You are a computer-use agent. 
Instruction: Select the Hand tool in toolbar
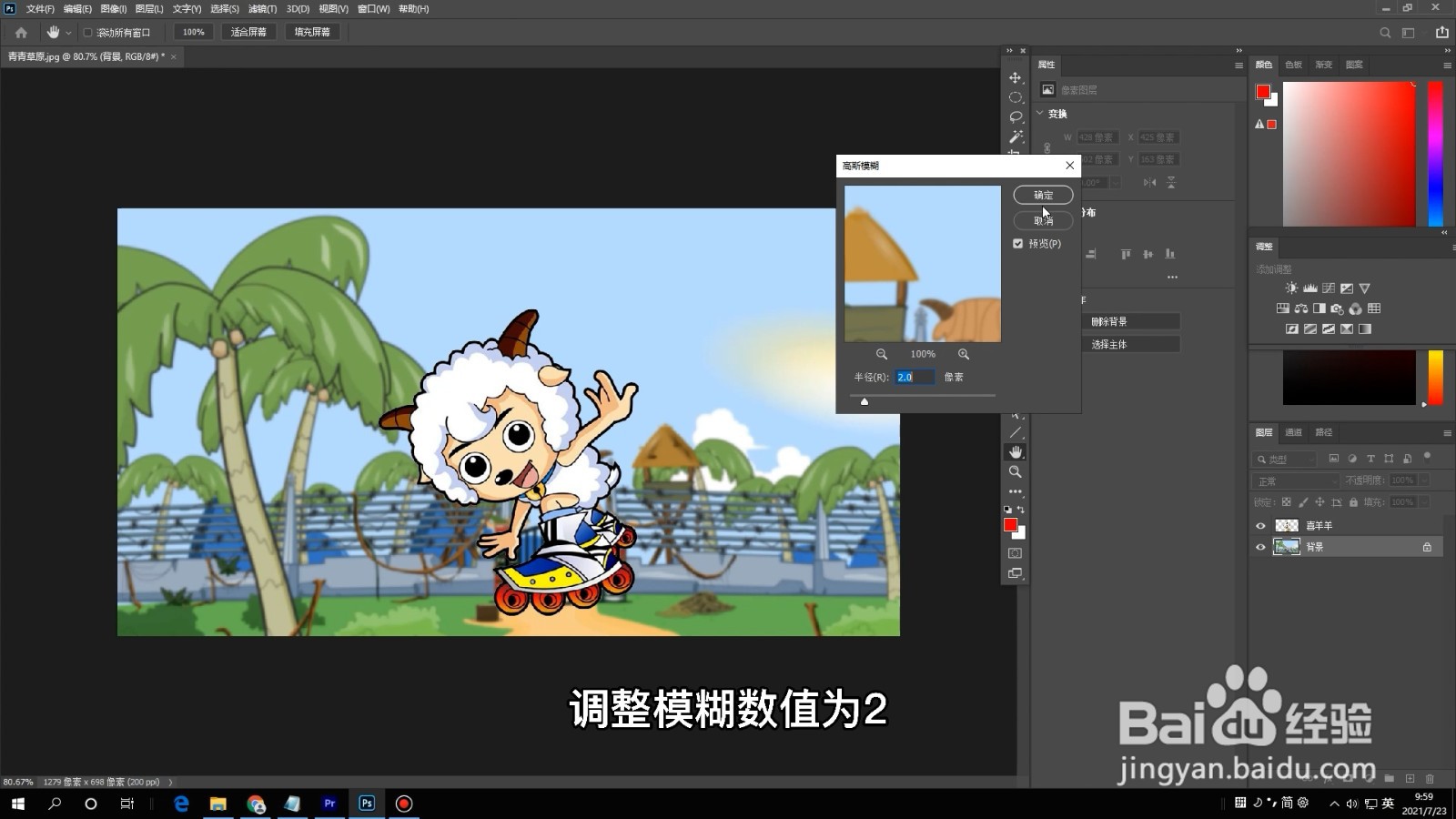(x=1016, y=452)
